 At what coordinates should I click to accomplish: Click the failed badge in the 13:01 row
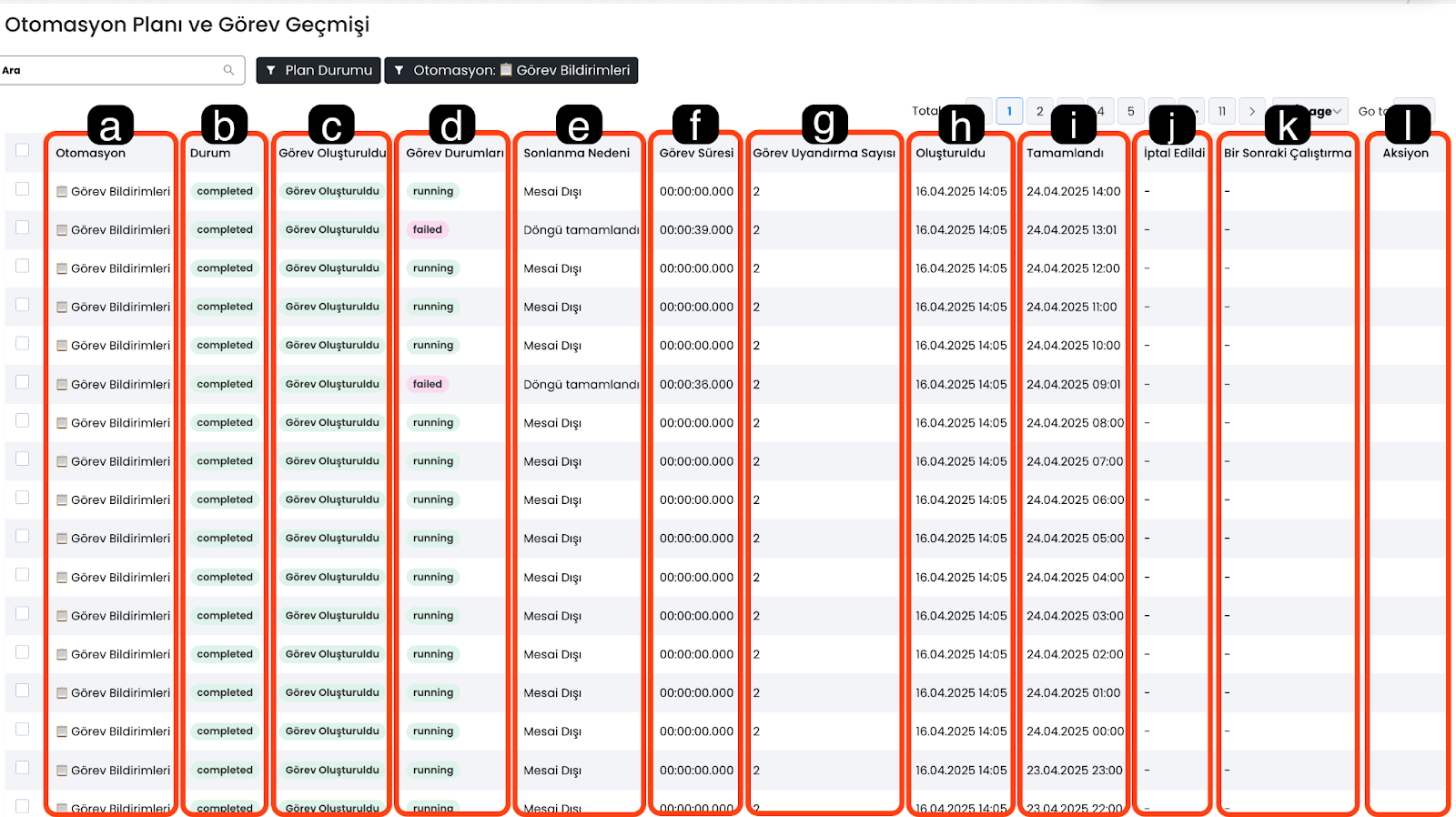pos(427,230)
